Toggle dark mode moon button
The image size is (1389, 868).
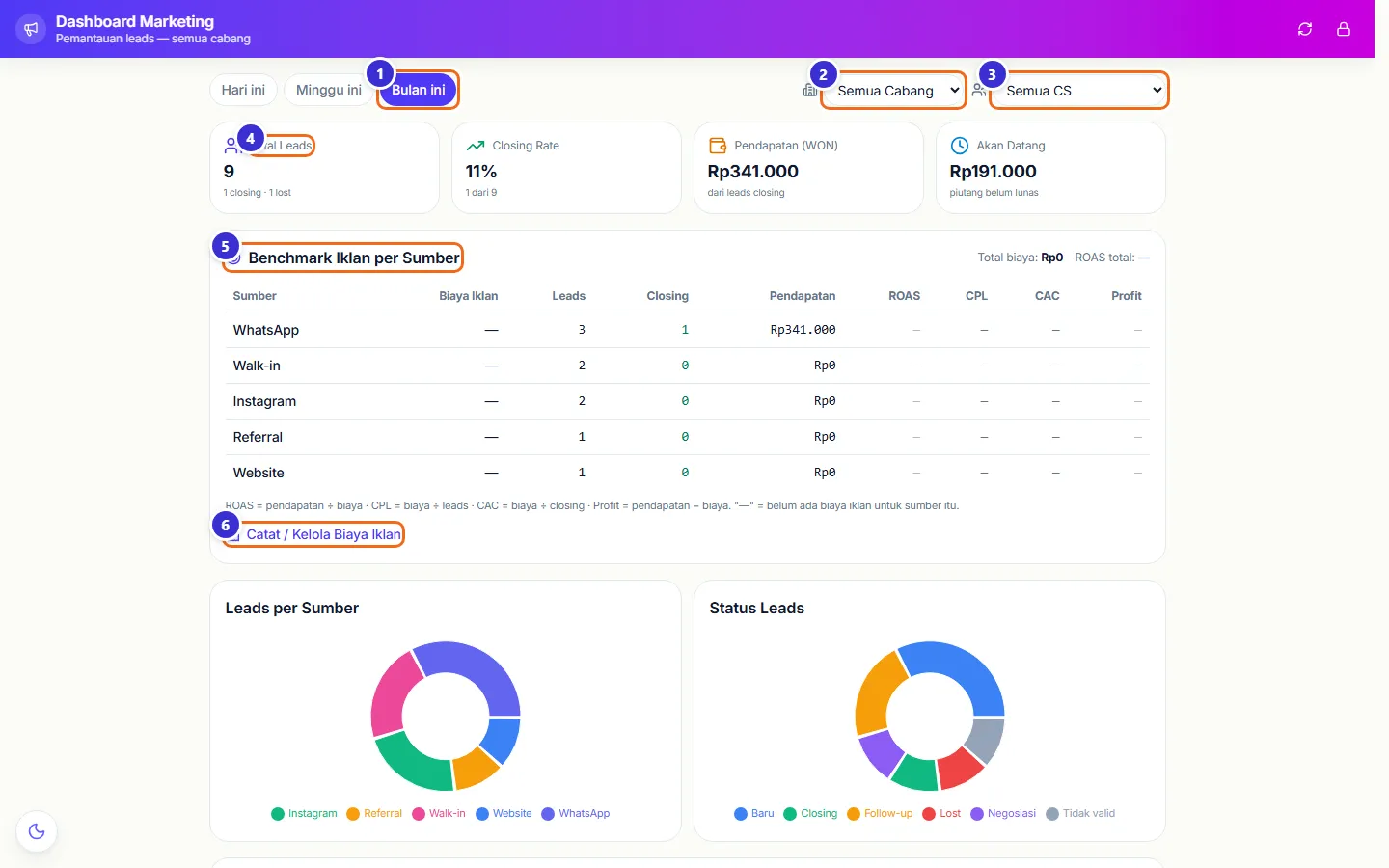tap(37, 831)
